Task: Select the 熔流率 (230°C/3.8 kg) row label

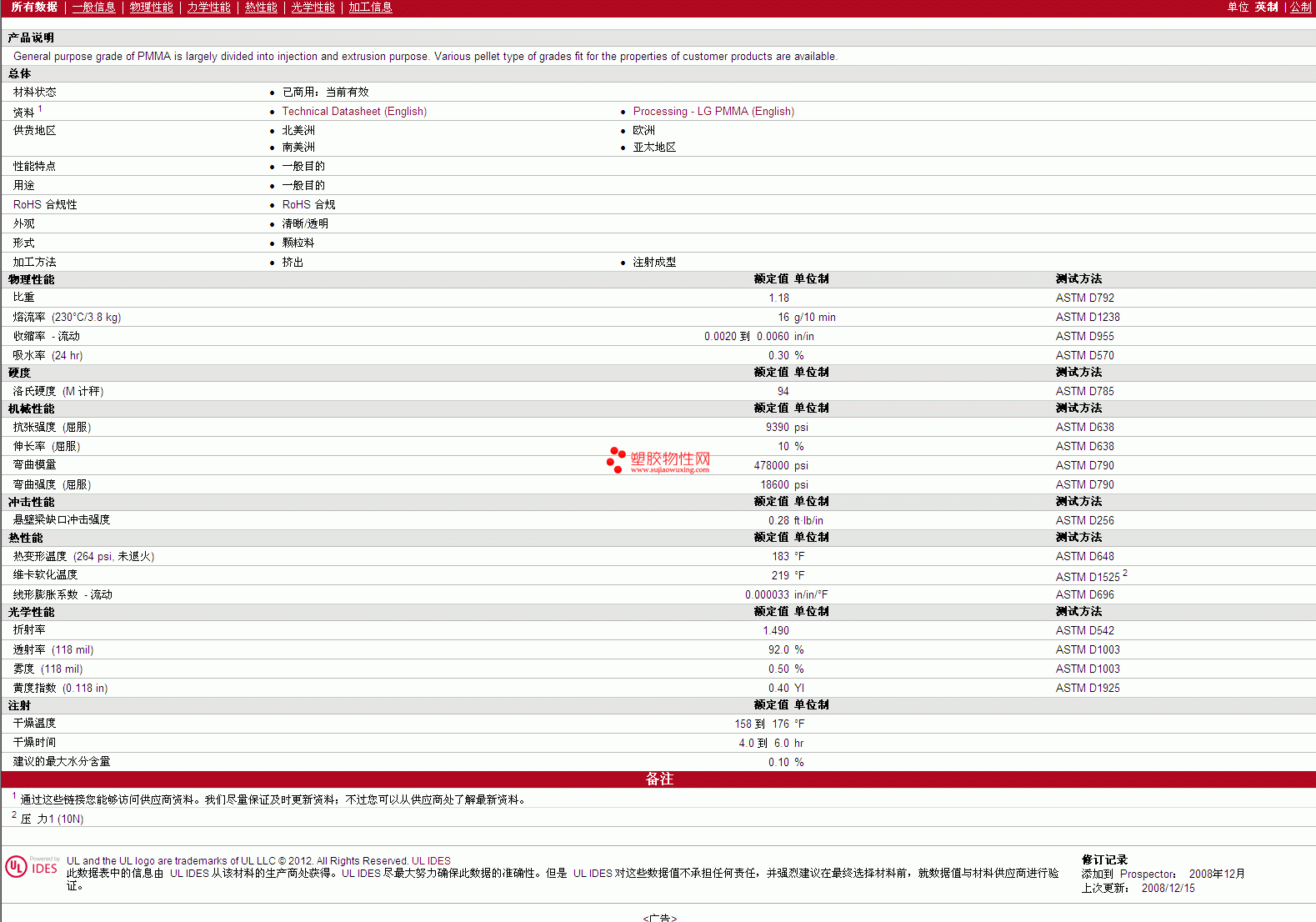Action: tap(67, 318)
